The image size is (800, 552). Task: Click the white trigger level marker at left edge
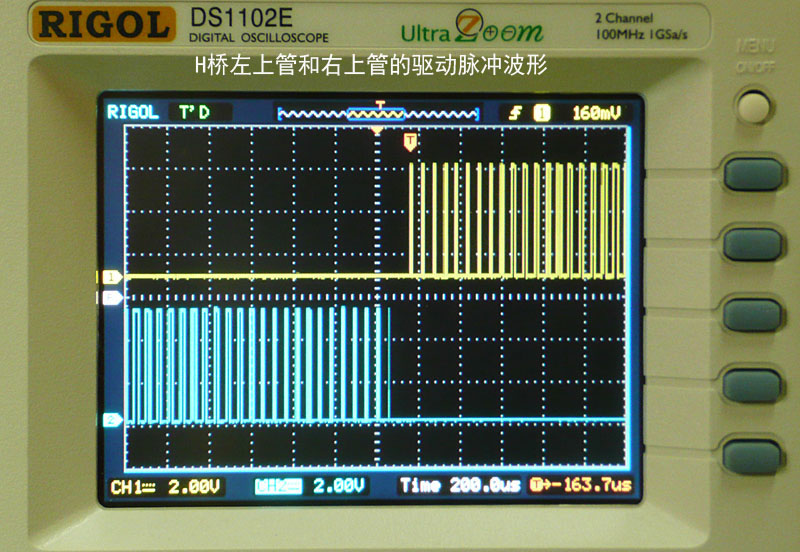tap(112, 298)
